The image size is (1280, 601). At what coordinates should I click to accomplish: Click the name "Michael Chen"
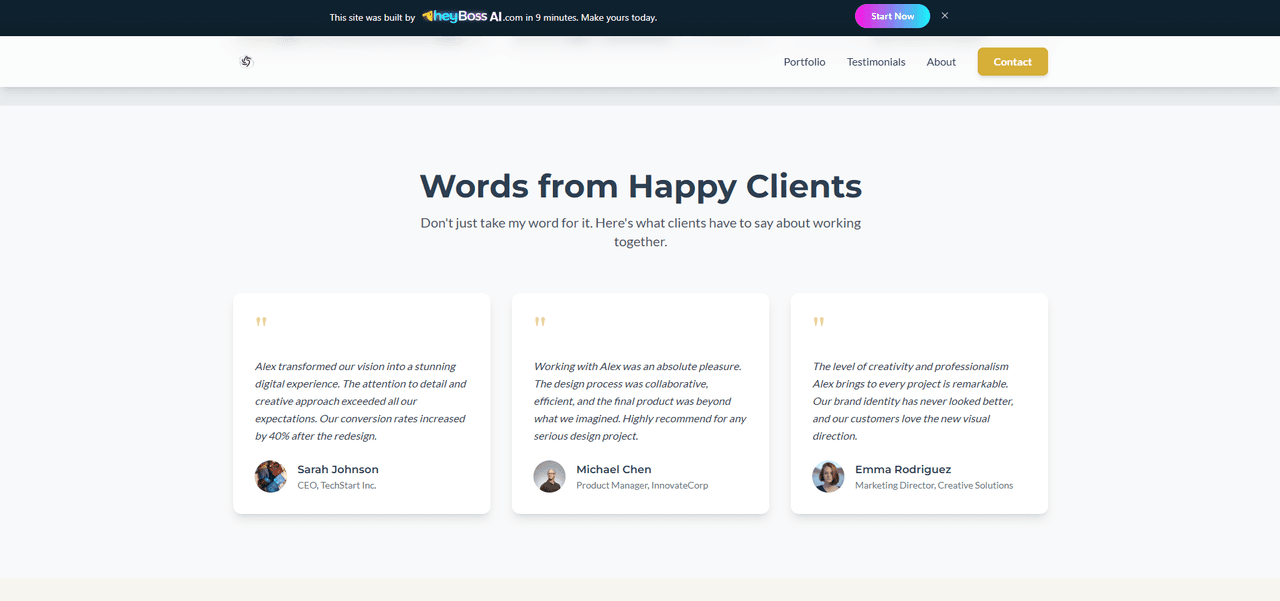614,469
